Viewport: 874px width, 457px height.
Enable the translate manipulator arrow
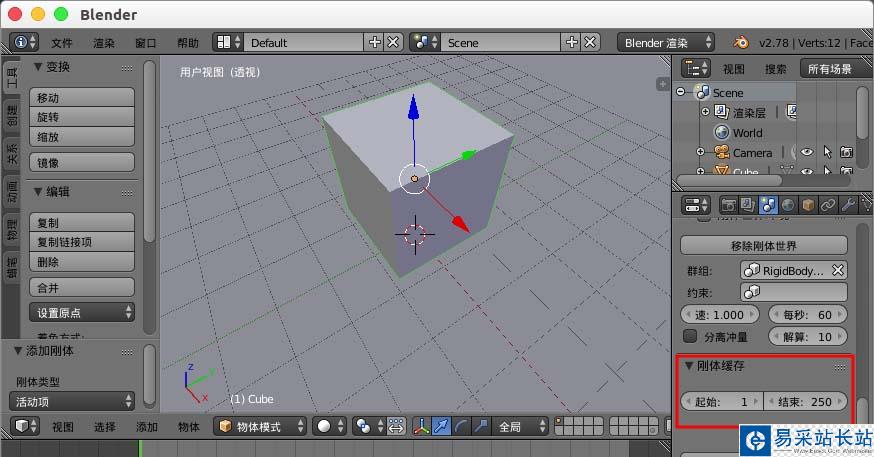coord(441,426)
